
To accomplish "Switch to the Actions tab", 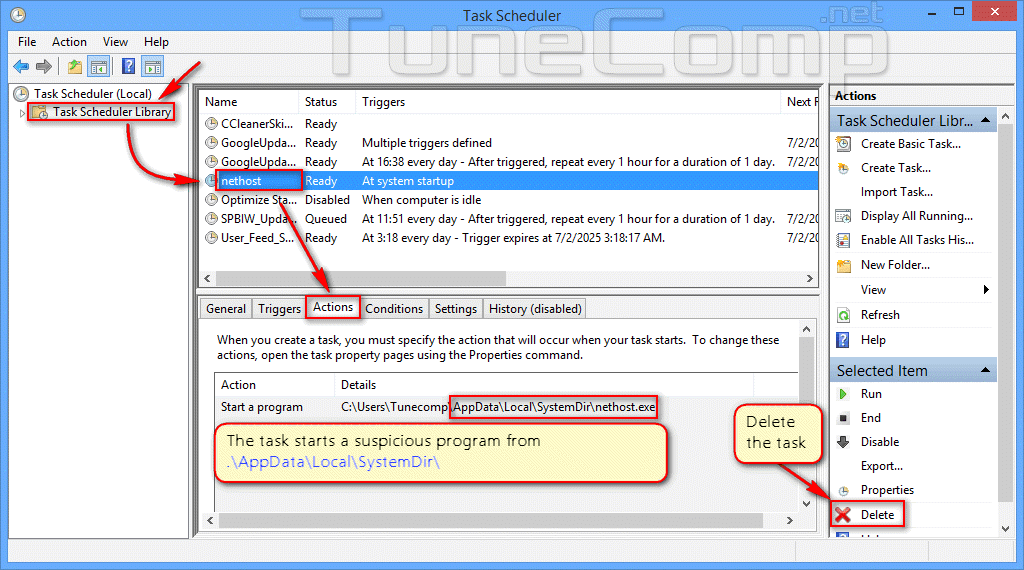I will pyautogui.click(x=332, y=307).
